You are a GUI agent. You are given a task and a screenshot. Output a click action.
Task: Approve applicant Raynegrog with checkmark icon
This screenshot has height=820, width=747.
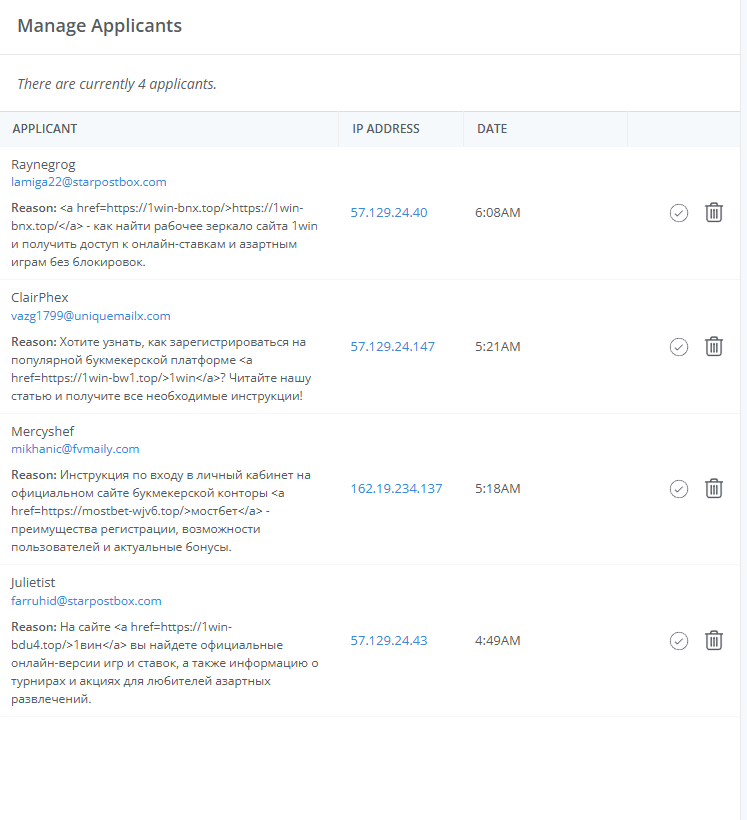coord(679,213)
